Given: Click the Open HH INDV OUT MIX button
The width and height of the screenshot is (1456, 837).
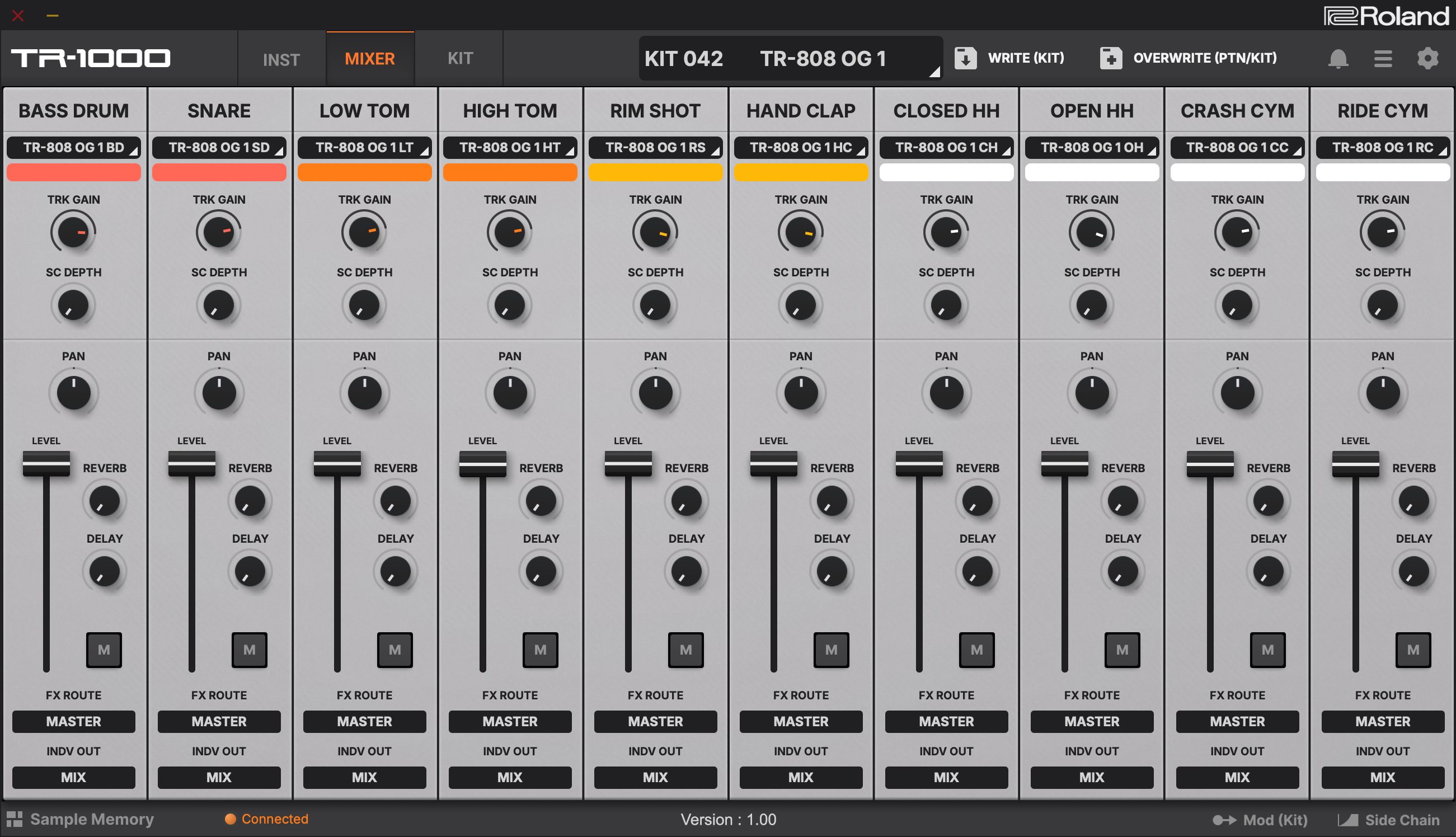Looking at the screenshot, I should [x=1092, y=777].
